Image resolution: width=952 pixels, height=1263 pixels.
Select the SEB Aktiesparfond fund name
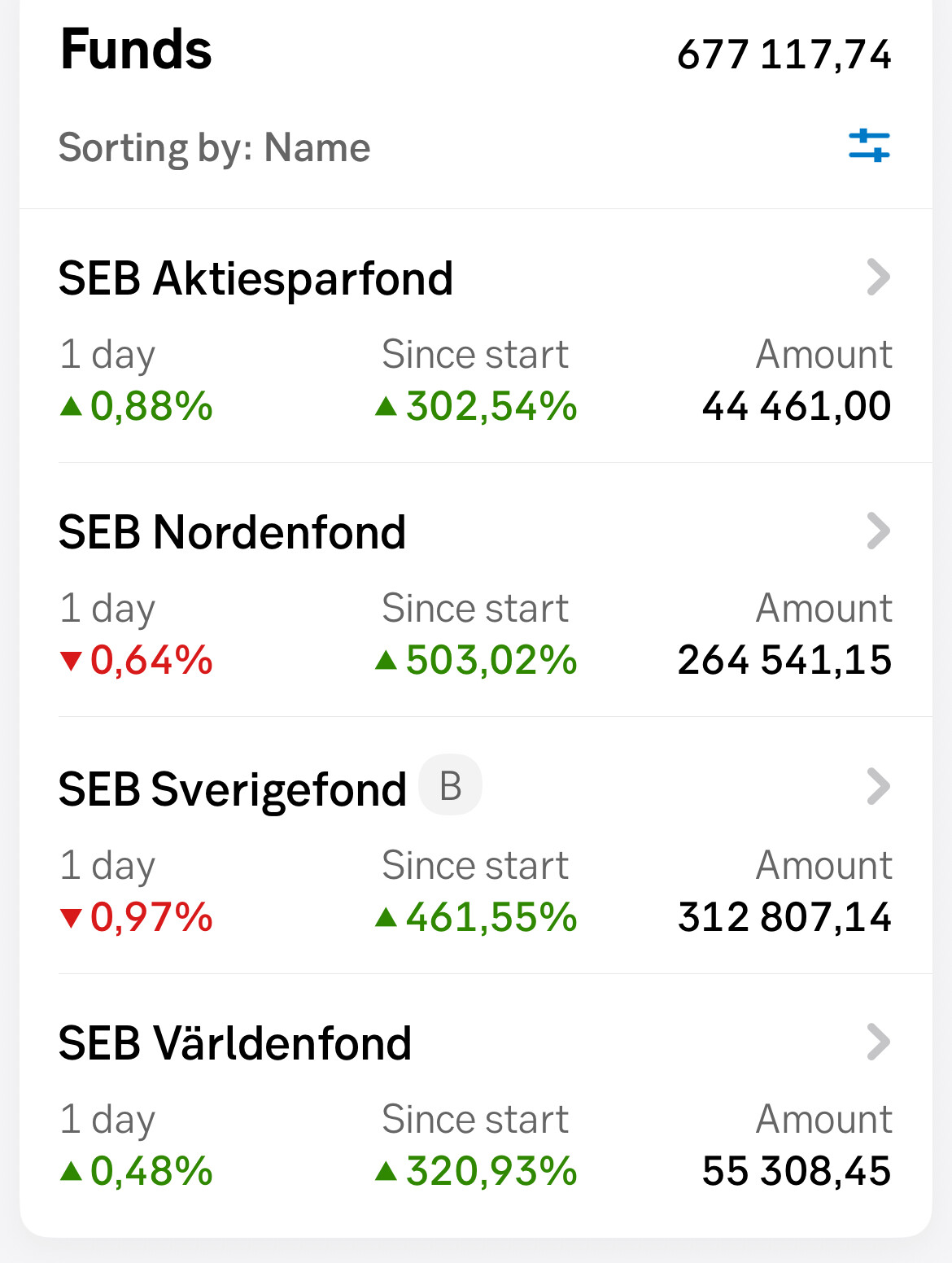tap(255, 278)
